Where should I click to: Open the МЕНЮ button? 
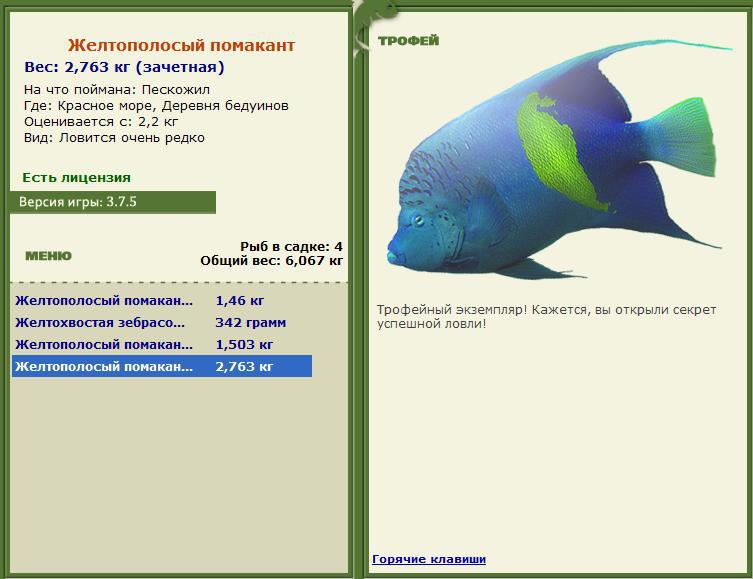tap(49, 256)
